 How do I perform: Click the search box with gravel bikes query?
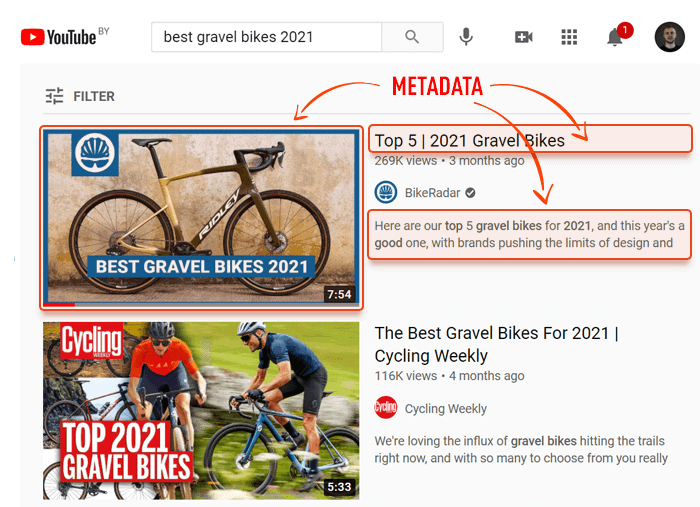point(267,37)
